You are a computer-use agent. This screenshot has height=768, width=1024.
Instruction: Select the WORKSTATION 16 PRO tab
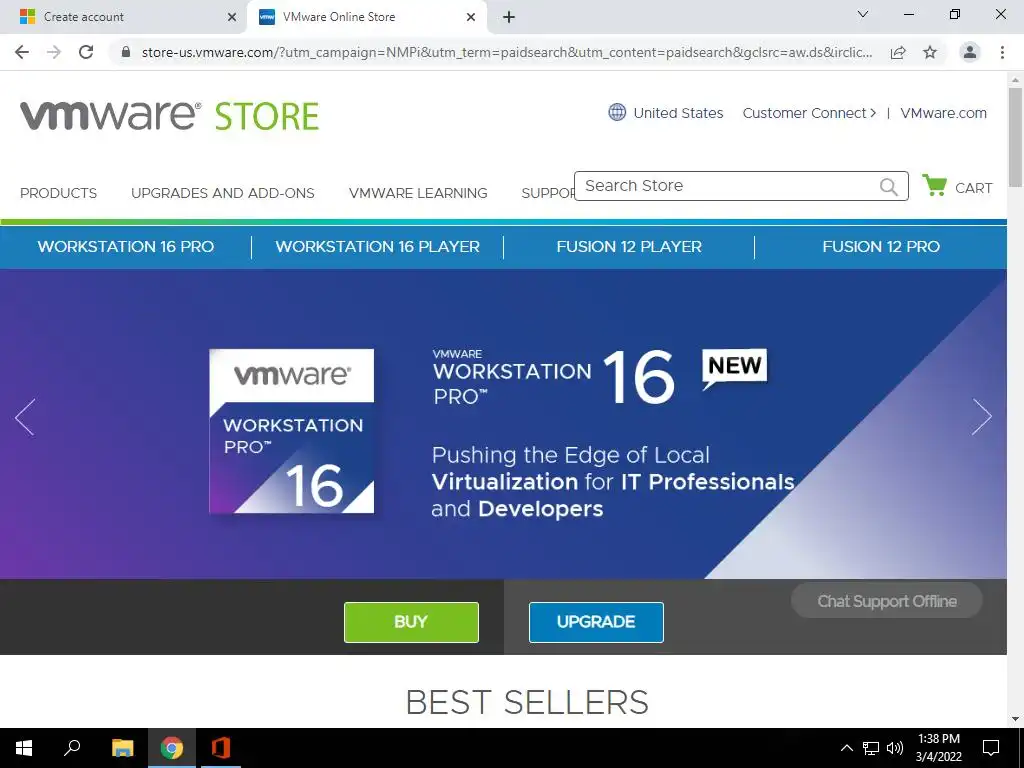(125, 247)
